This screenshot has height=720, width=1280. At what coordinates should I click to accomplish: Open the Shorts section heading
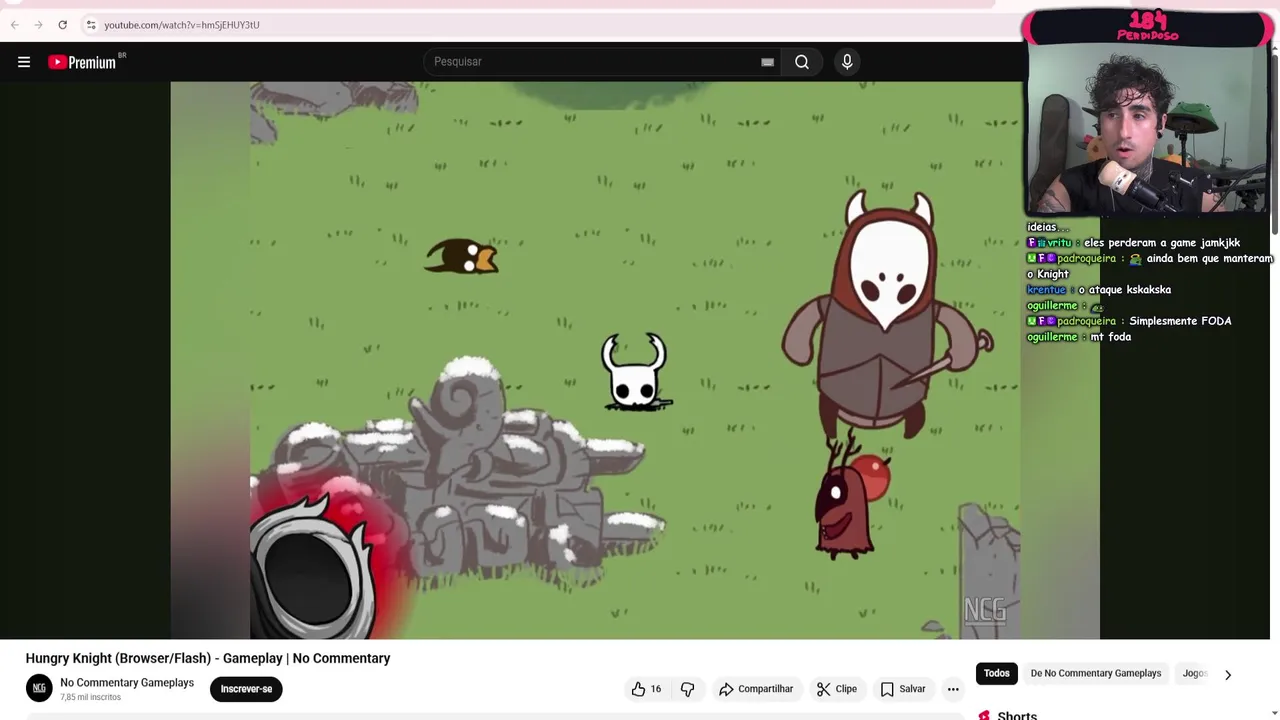pyautogui.click(x=1017, y=715)
